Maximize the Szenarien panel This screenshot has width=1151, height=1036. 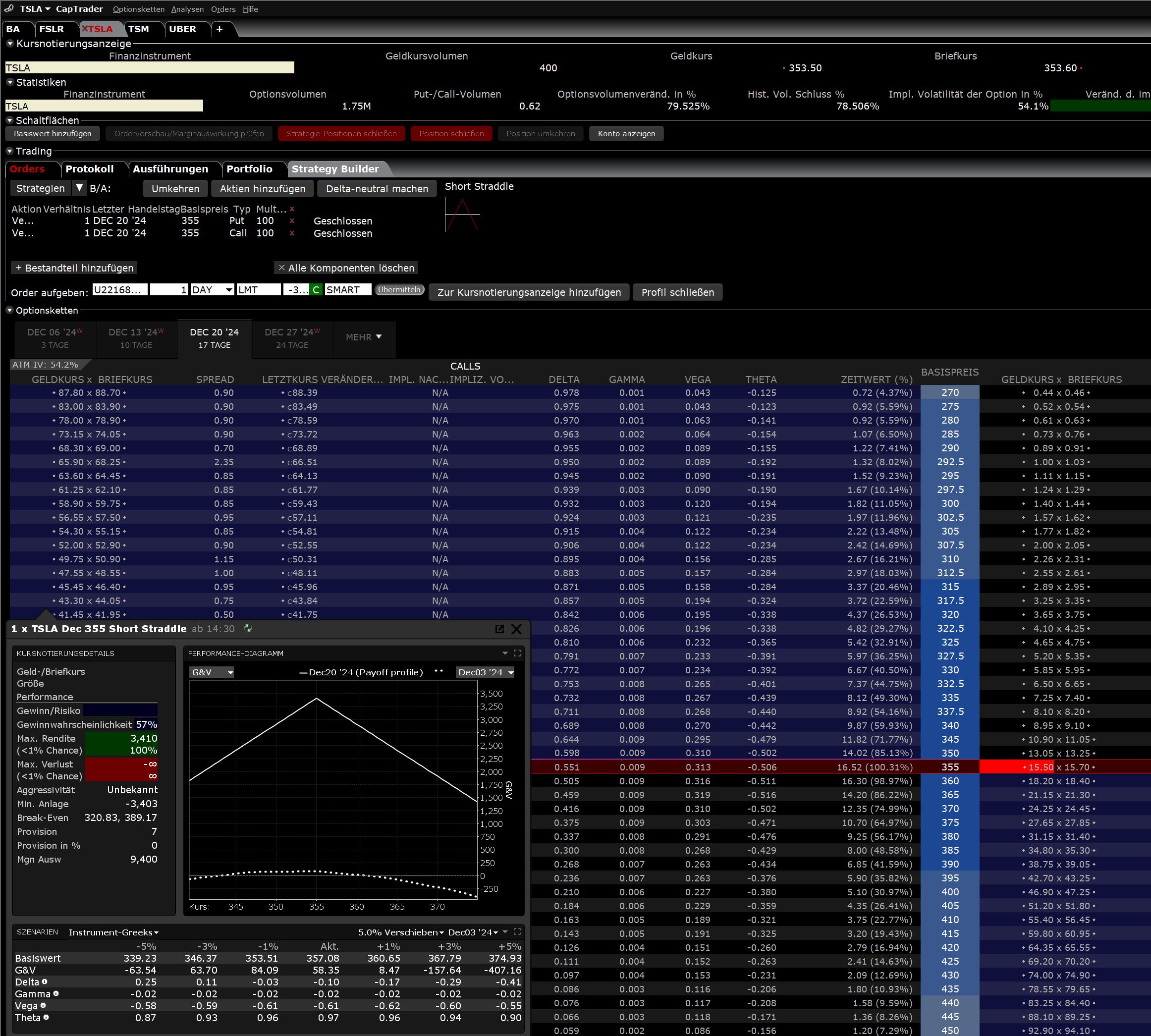pos(517,932)
